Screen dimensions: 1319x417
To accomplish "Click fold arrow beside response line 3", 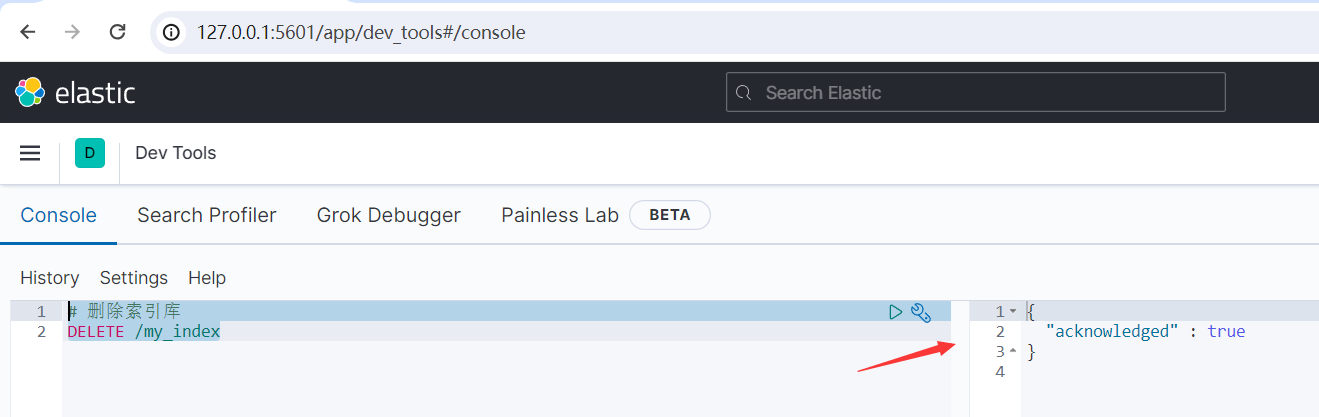I will coord(1012,351).
